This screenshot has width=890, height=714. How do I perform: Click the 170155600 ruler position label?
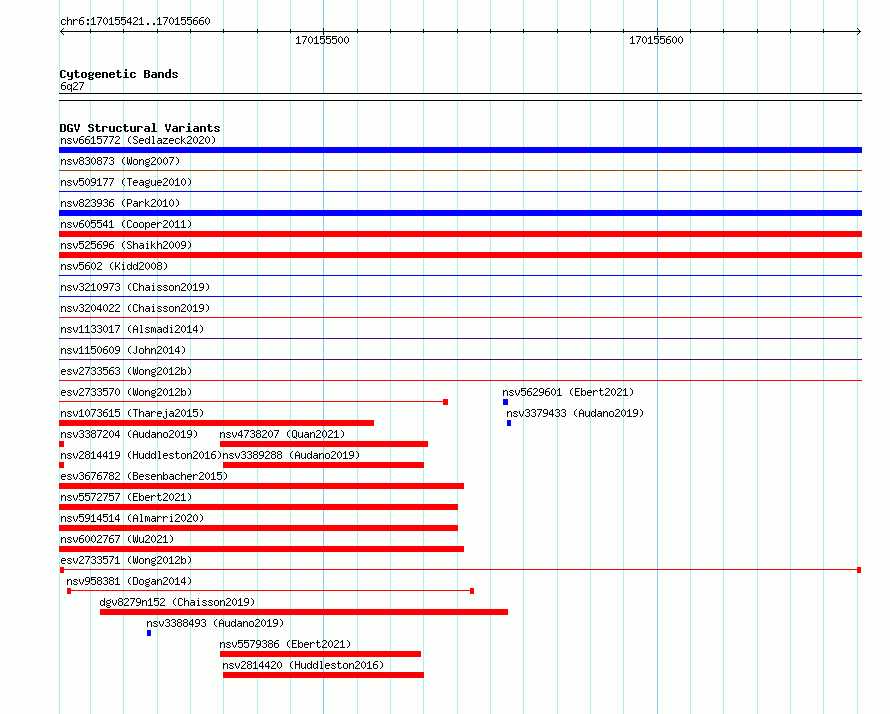[x=656, y=40]
